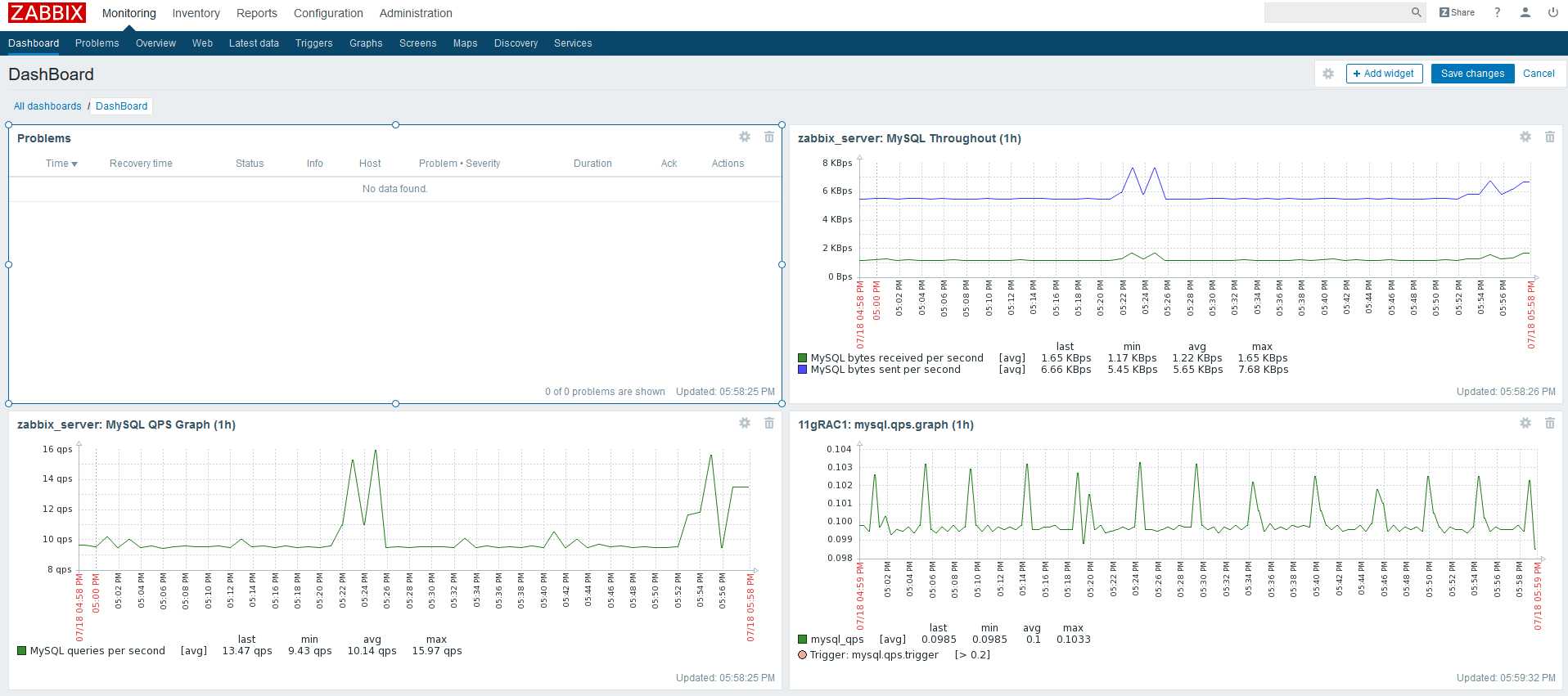Go to the Services submenu tab
The width and height of the screenshot is (1568, 696).
coord(573,43)
